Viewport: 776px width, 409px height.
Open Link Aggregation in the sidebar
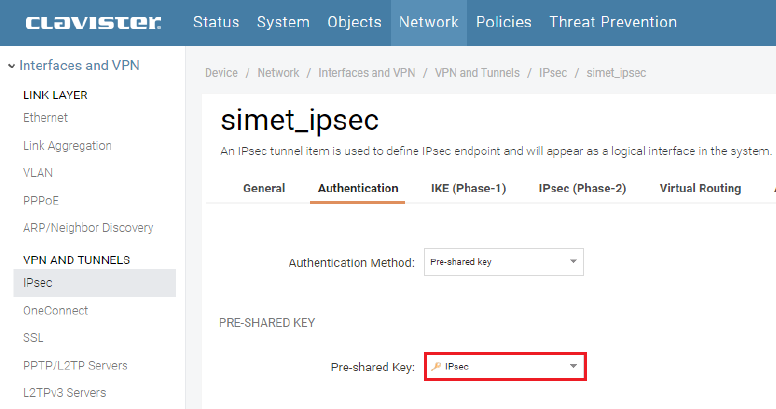click(67, 146)
